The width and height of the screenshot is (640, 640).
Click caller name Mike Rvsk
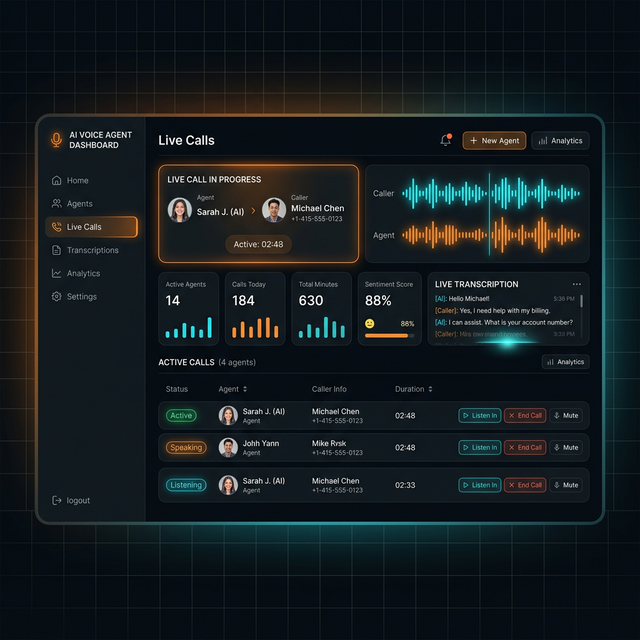pyautogui.click(x=329, y=443)
